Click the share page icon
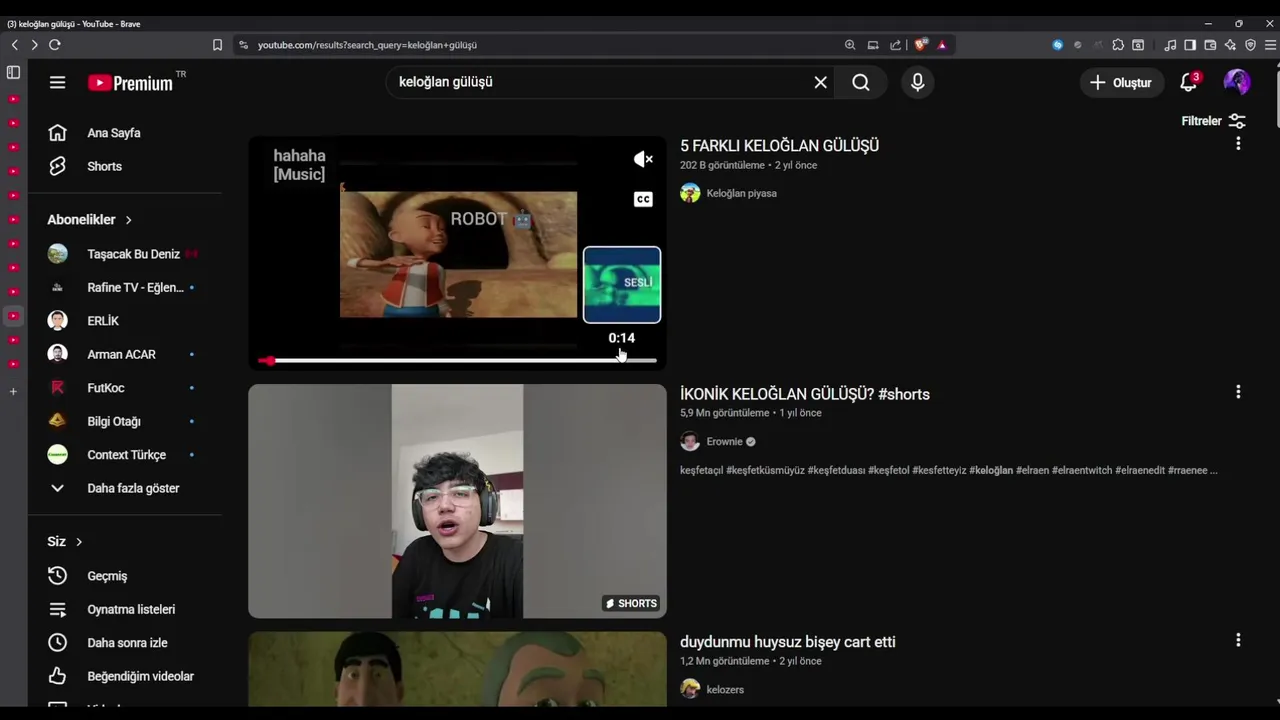 (x=895, y=45)
